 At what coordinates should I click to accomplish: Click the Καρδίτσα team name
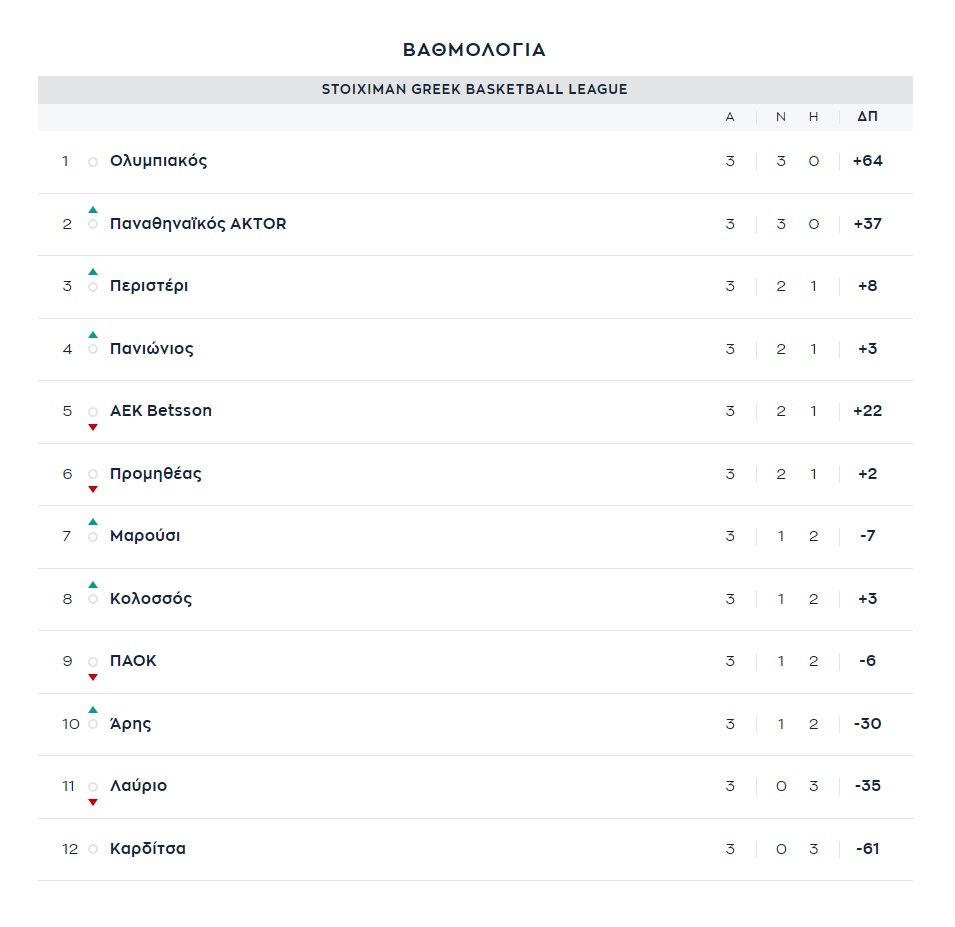point(148,849)
